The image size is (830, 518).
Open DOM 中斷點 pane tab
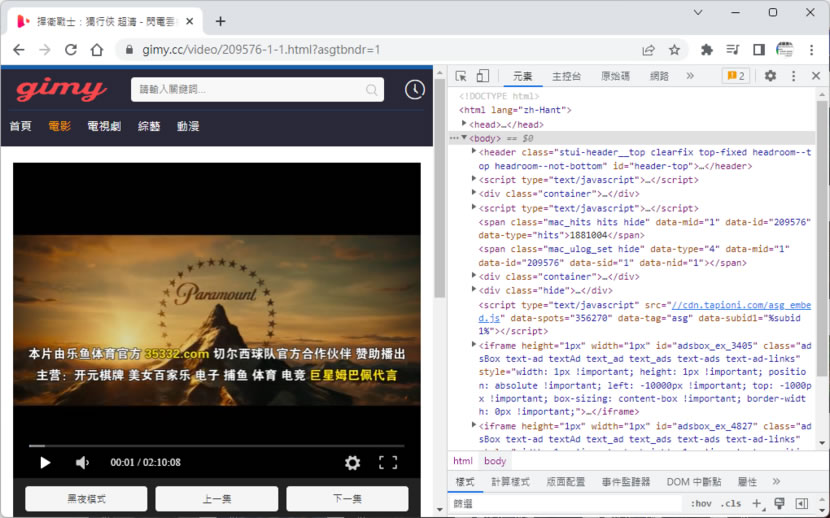[x=693, y=482]
